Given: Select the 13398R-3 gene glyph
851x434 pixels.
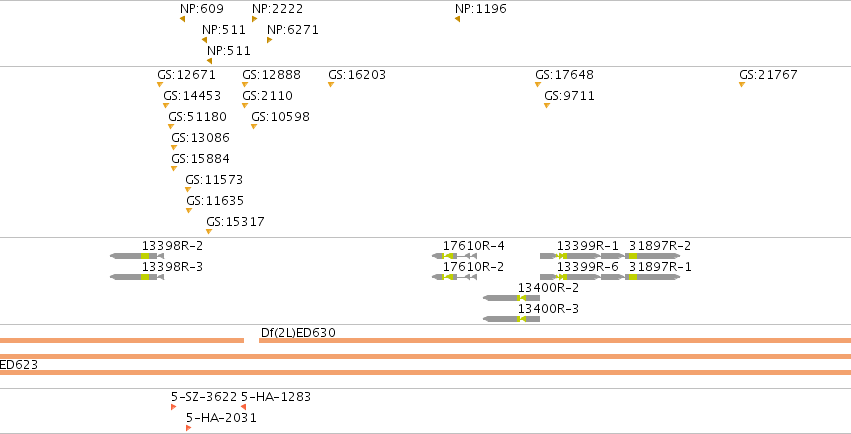Looking at the screenshot, I should 137,277.
